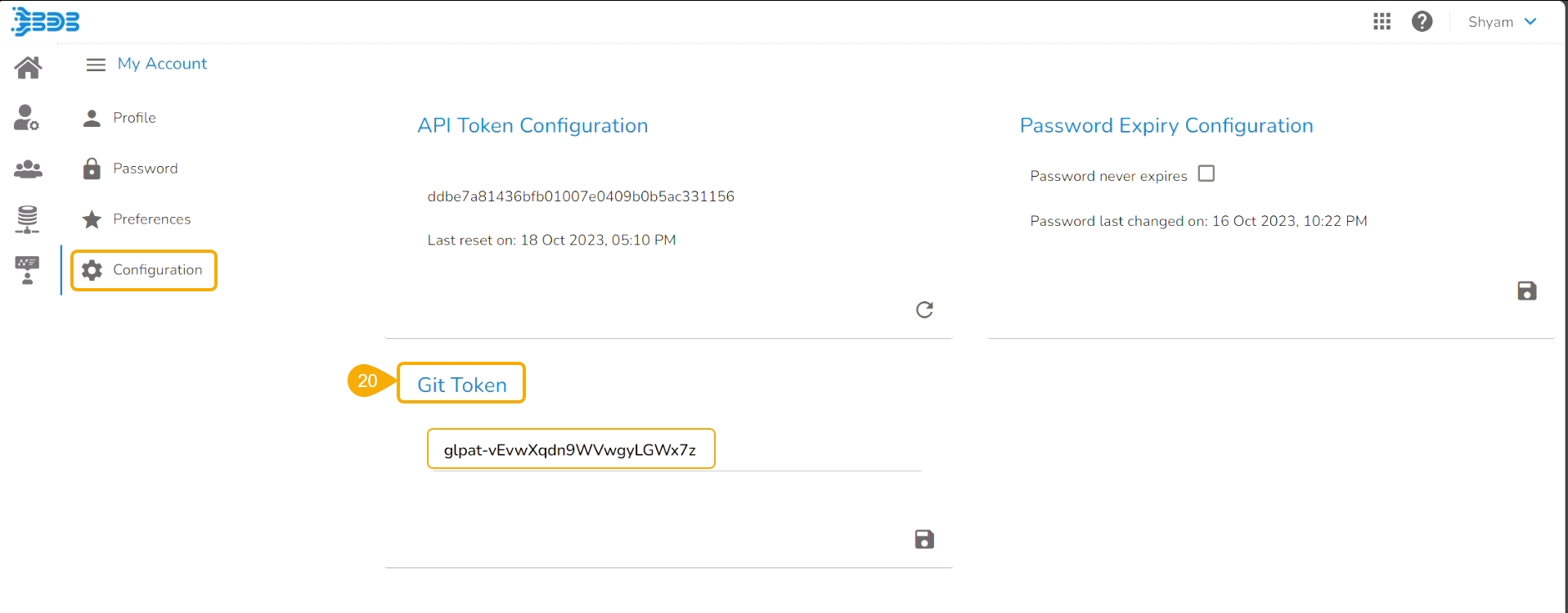Viewport: 1568px width, 613px height.
Task: Reset API token with refresh icon
Action: tap(924, 309)
